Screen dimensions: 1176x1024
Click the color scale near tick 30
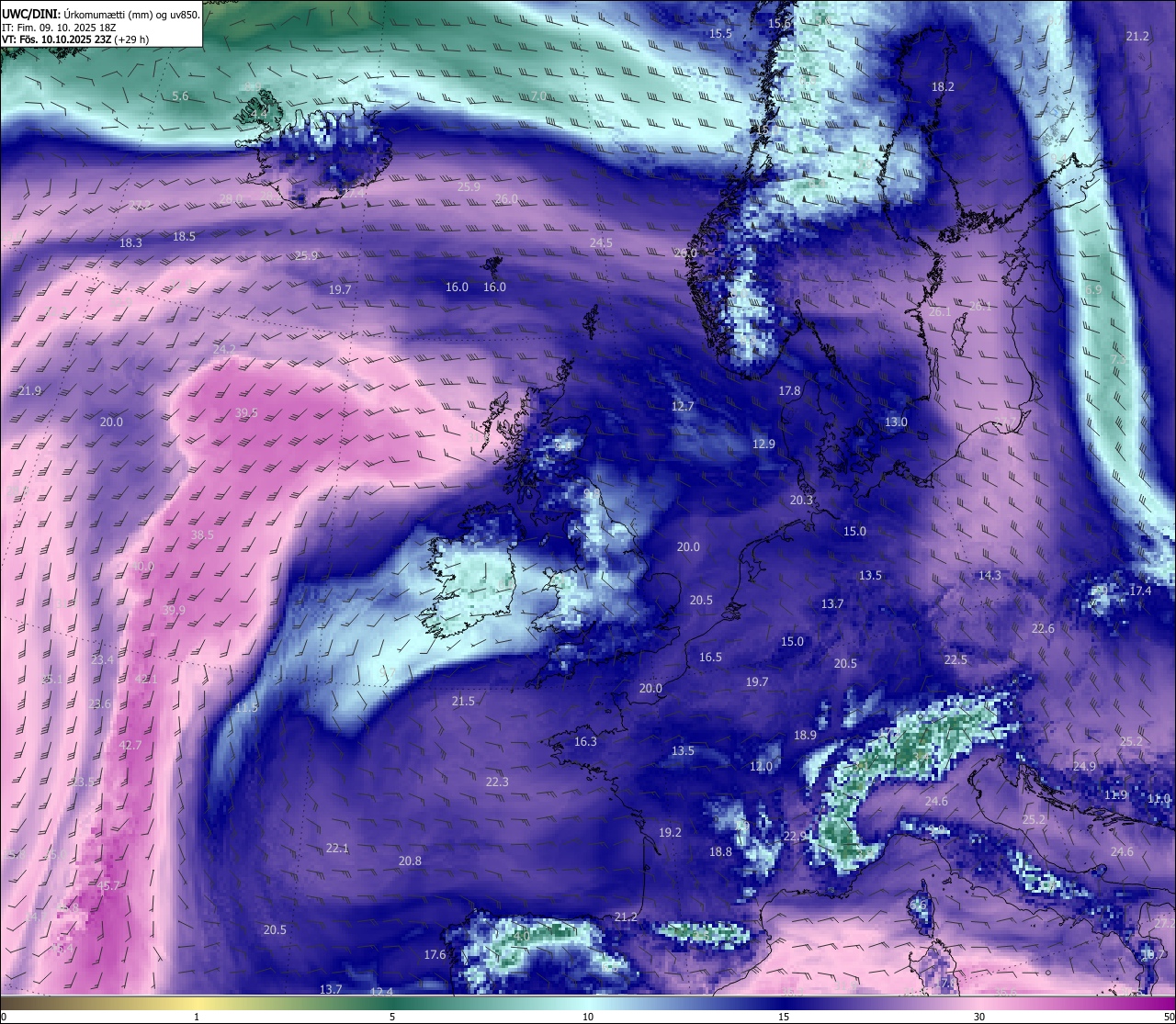(980, 1002)
